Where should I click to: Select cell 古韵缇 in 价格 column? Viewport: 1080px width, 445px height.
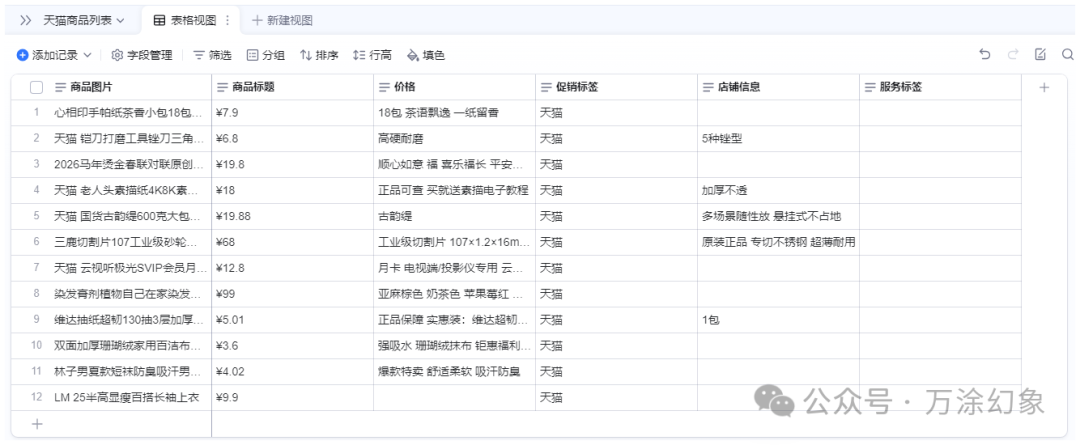tap(455, 216)
